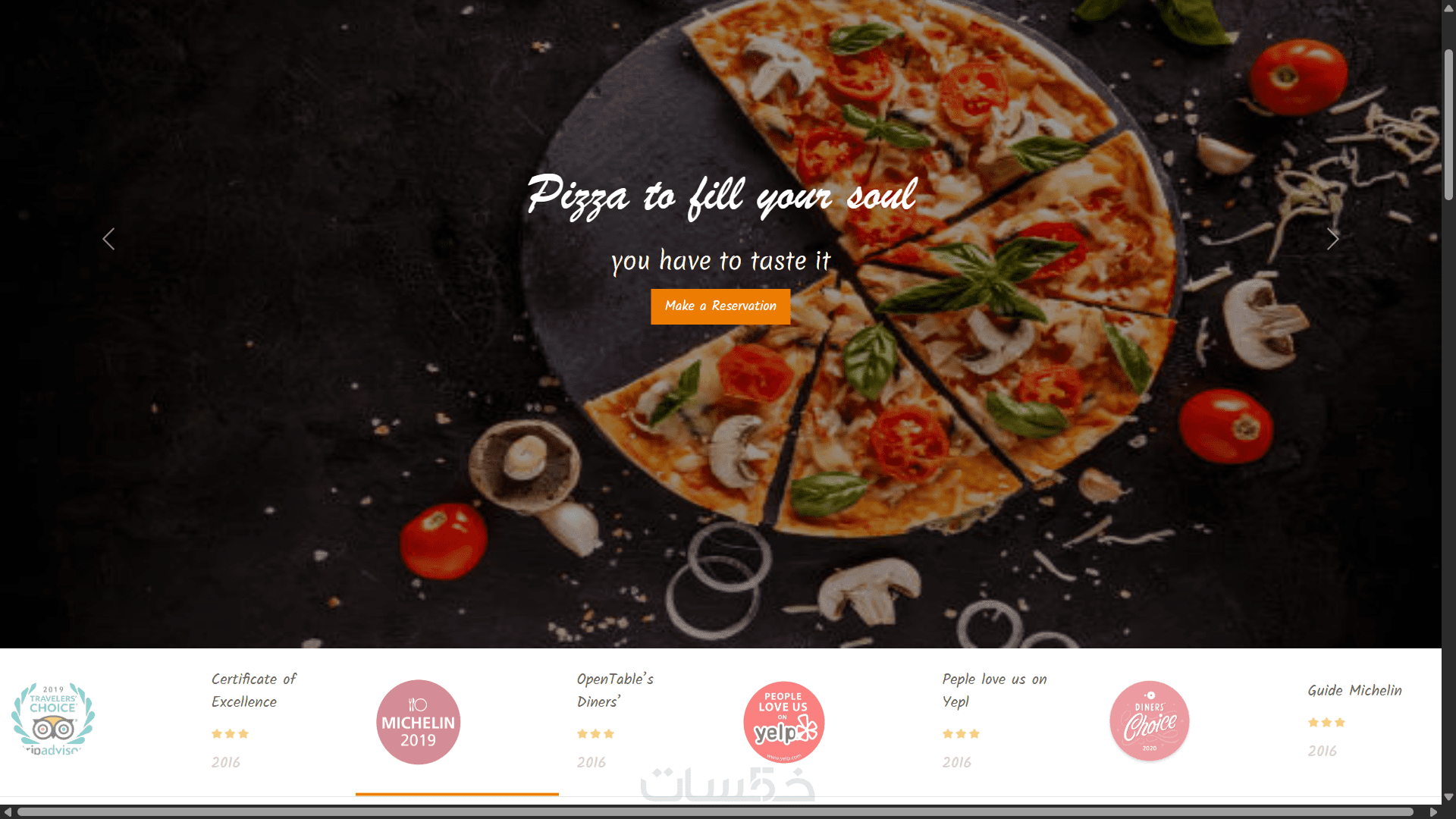Go to previous slide with left arrow
The height and width of the screenshot is (819, 1456).
click(x=108, y=239)
